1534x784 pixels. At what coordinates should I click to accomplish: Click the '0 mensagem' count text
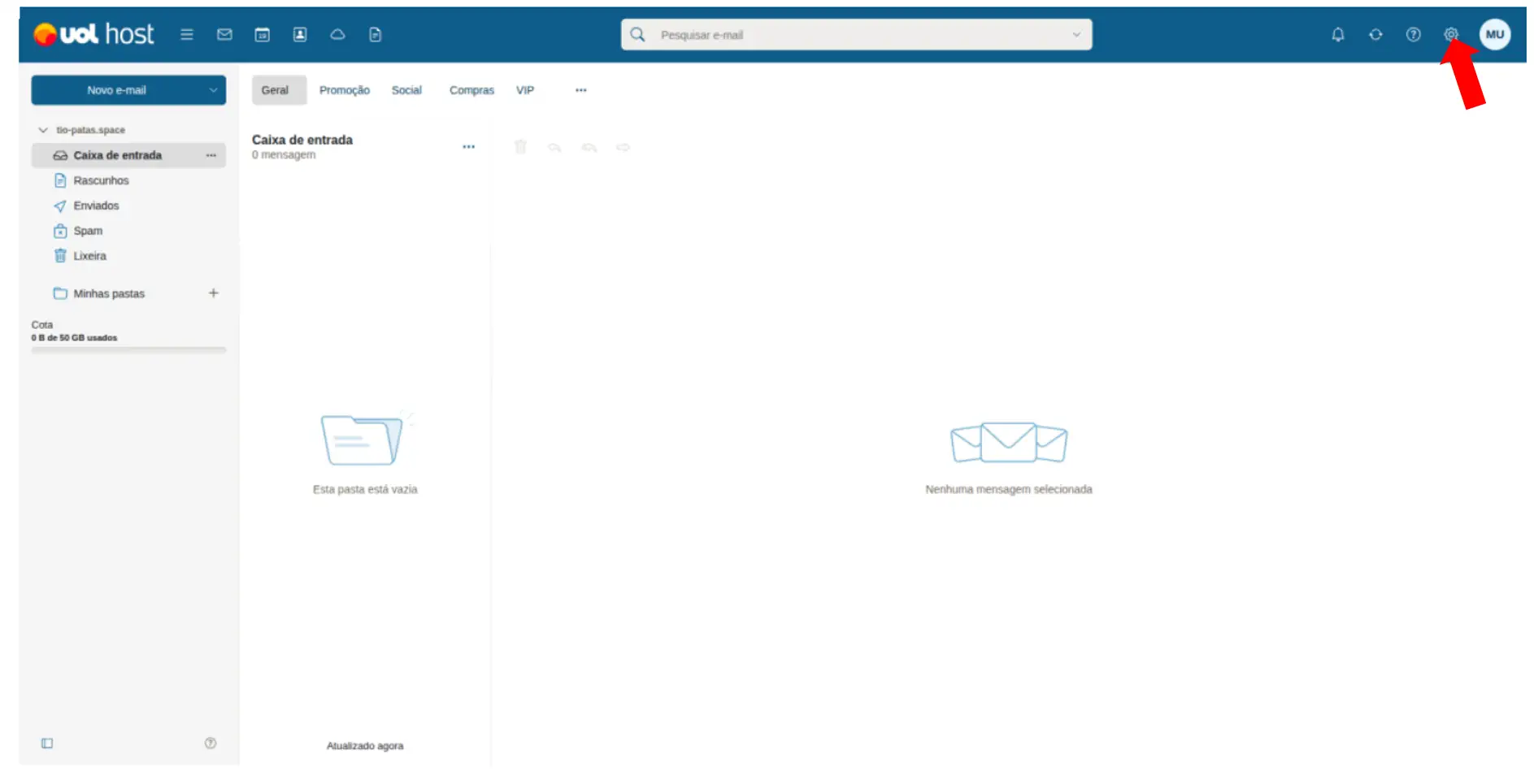tap(284, 155)
